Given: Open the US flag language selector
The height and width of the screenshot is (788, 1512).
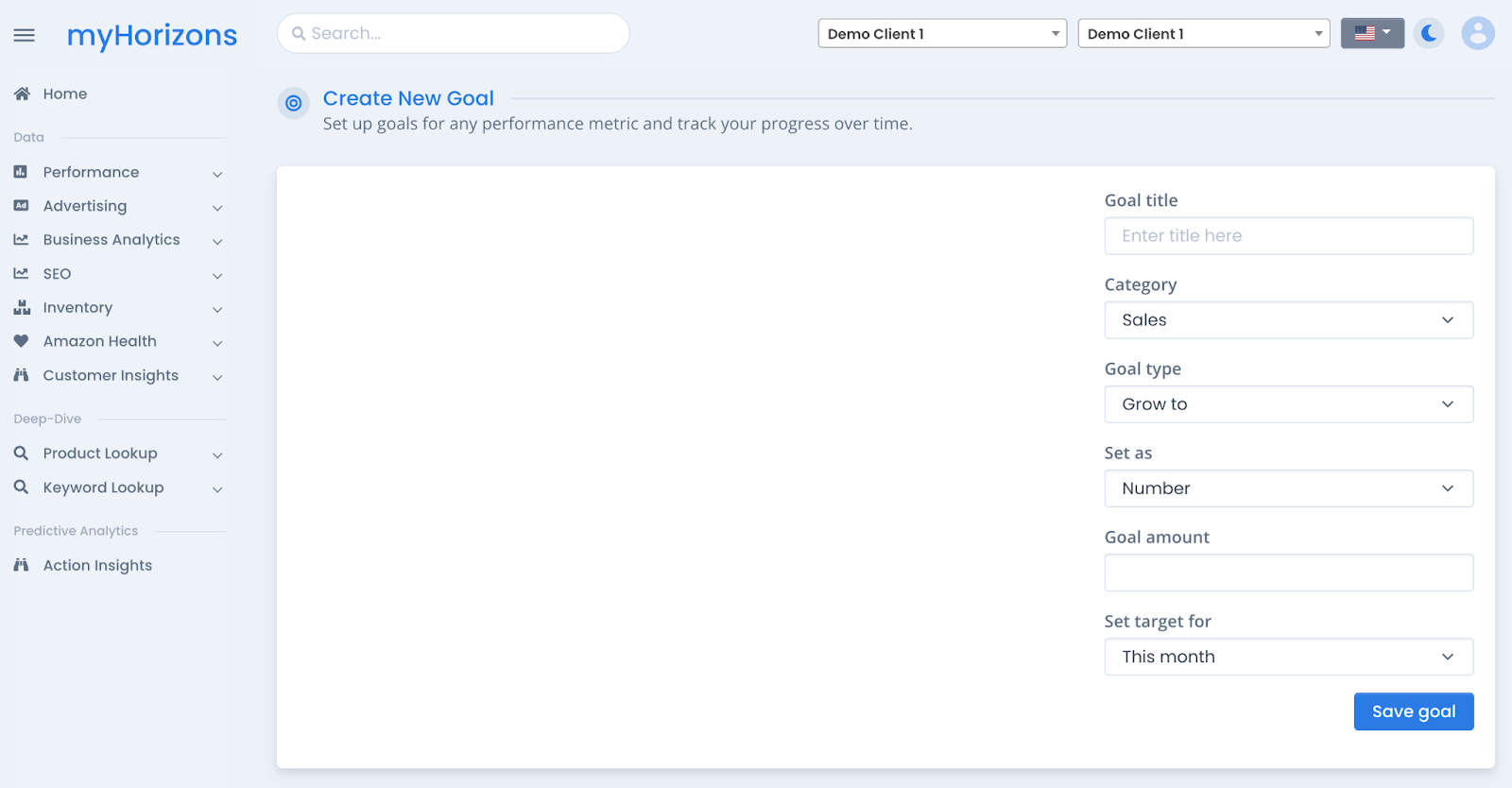Looking at the screenshot, I should click(1372, 33).
